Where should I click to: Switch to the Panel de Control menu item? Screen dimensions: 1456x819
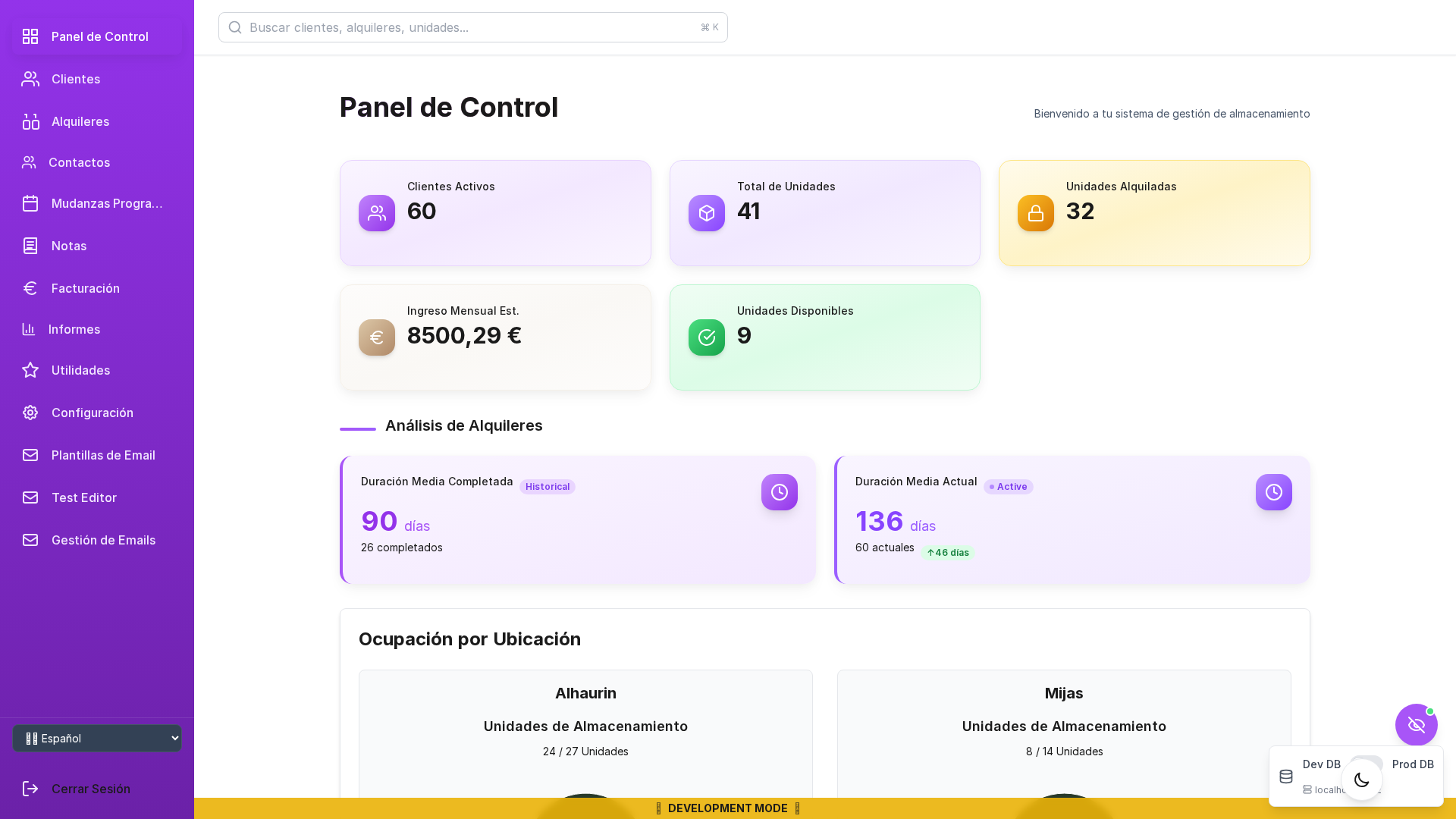pos(99,36)
